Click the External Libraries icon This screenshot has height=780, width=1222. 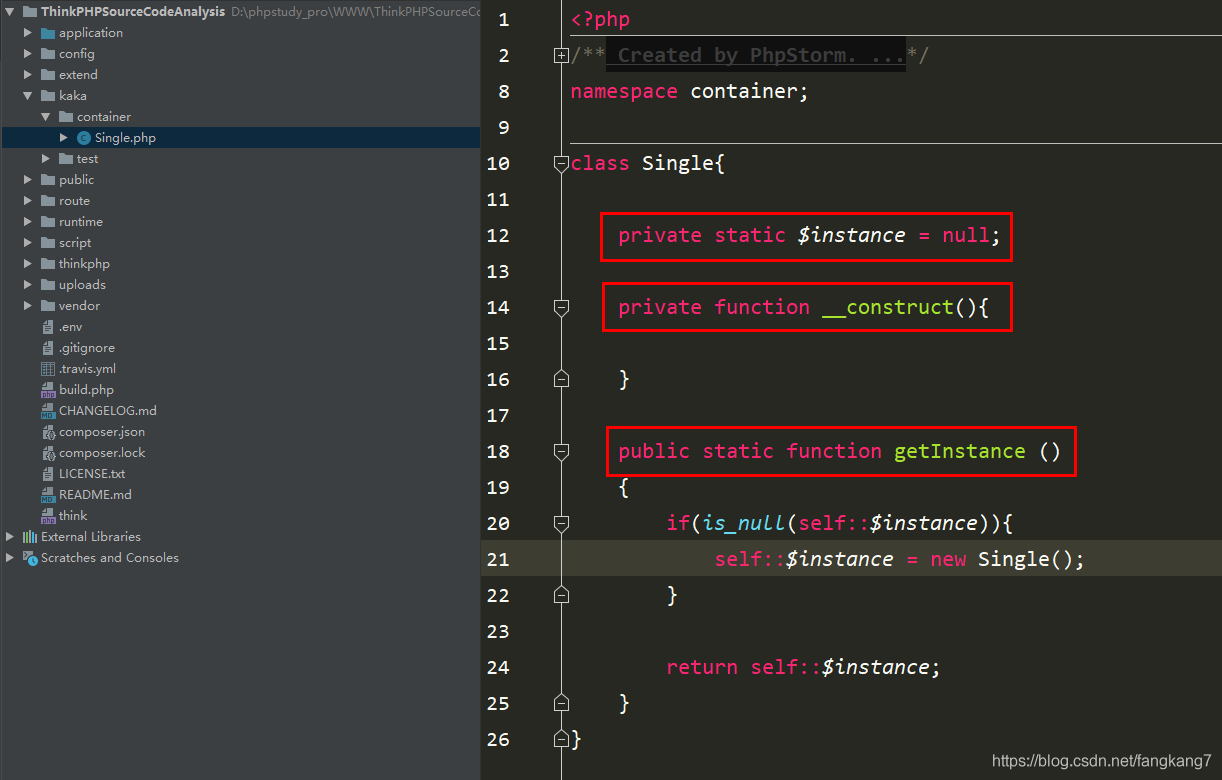click(x=30, y=537)
